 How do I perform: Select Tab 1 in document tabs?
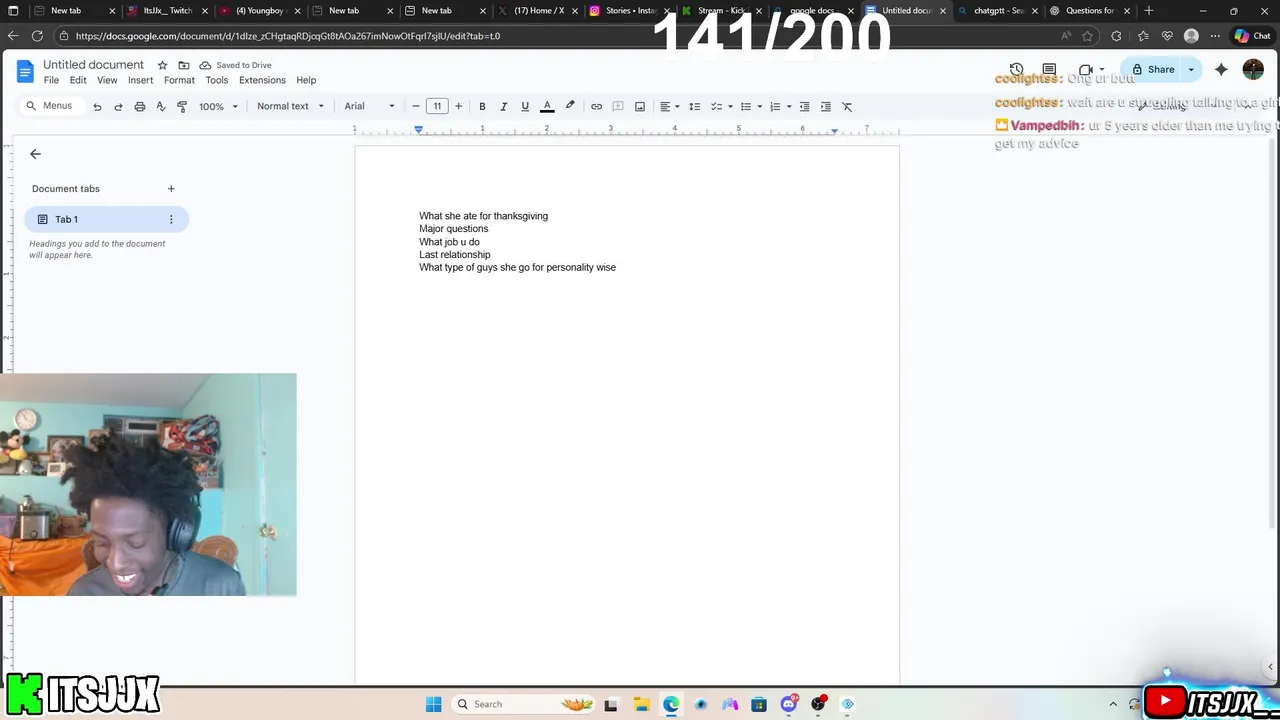point(105,219)
